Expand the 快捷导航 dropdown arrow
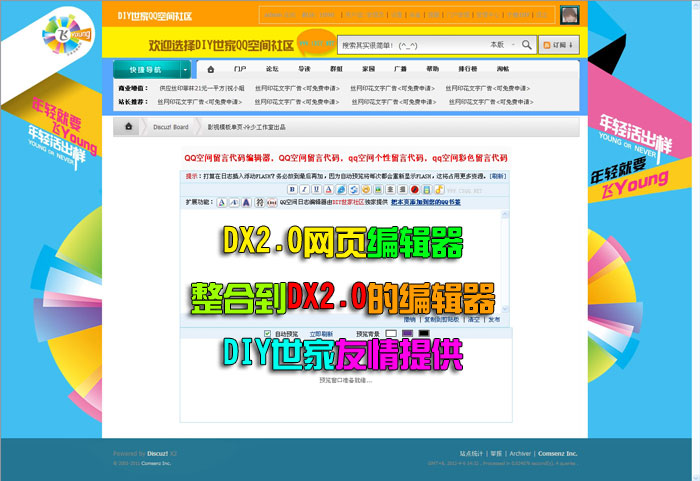 click(x=185, y=70)
